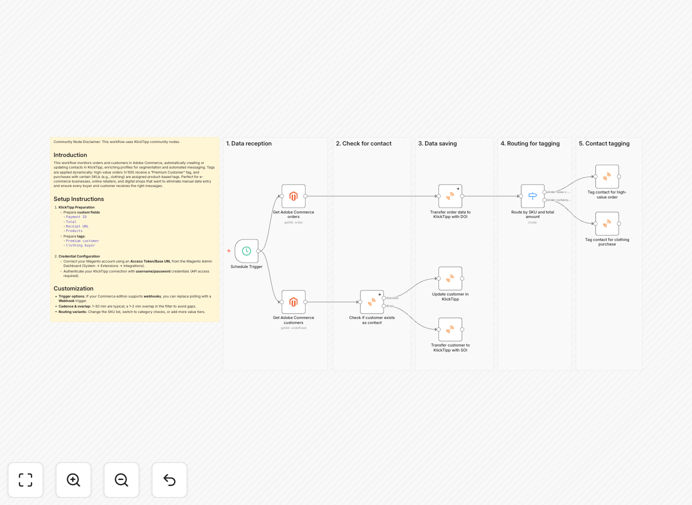Viewport: 692px width, 505px height.
Task: Click the 'Update customer in KlickTipp' label
Action: point(450,297)
